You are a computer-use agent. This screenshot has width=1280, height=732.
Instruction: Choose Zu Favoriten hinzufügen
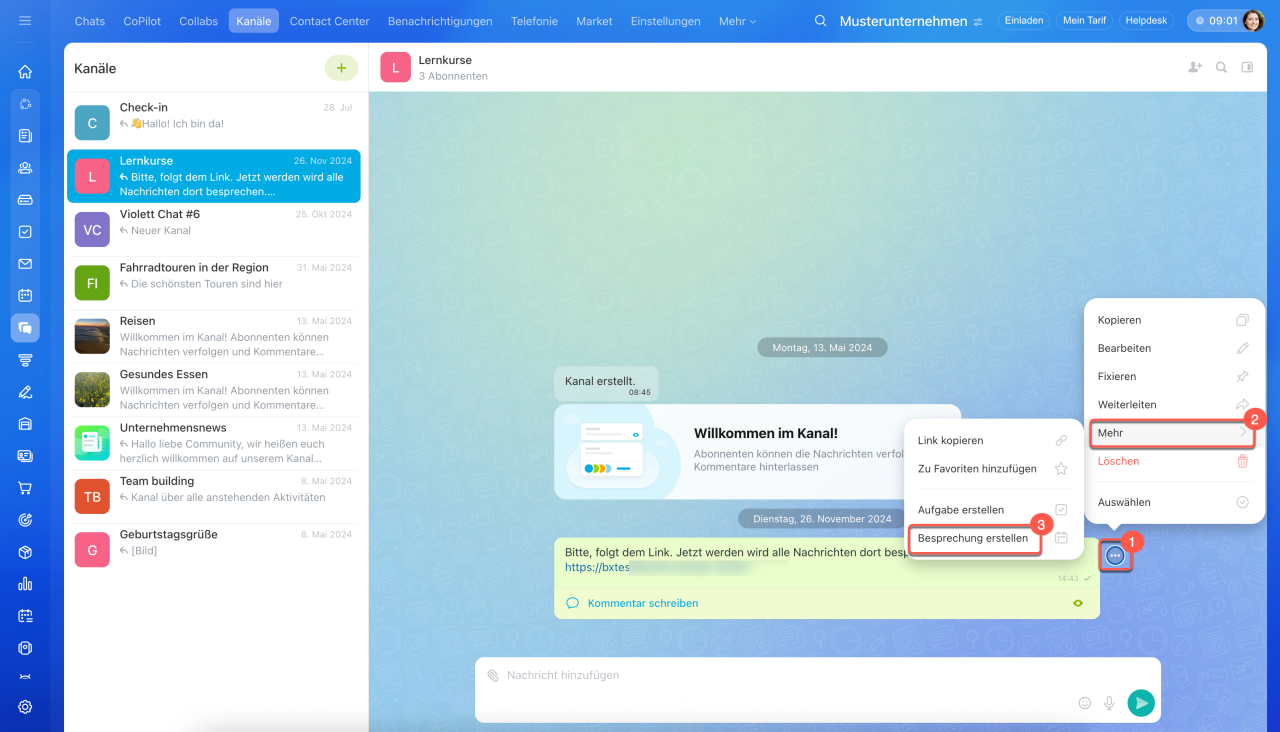point(993,468)
